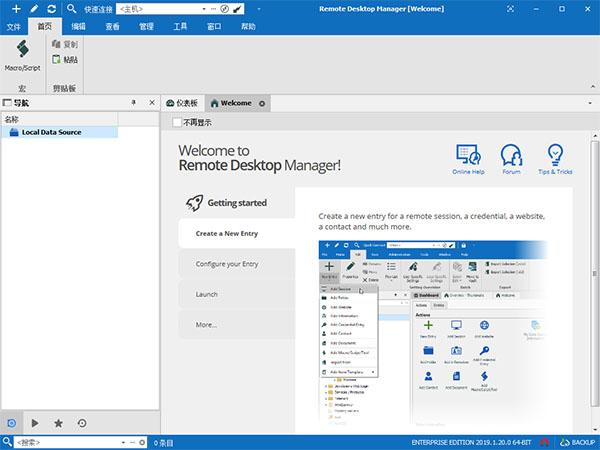Viewport: 600px width, 450px height.
Task: Select Local Data Source in the tree
Action: click(x=51, y=132)
